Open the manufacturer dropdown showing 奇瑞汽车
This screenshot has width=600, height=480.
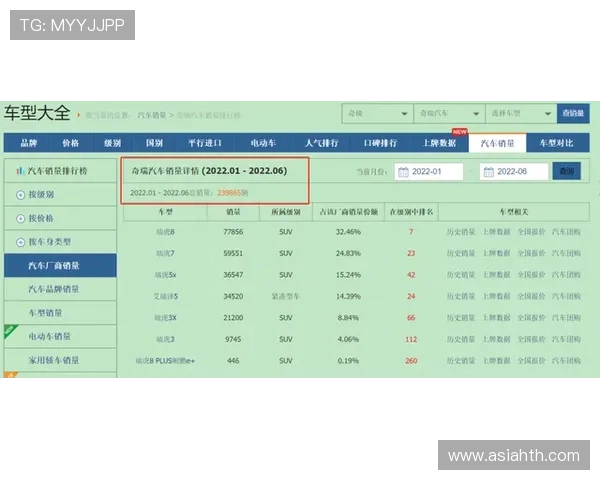(x=449, y=114)
